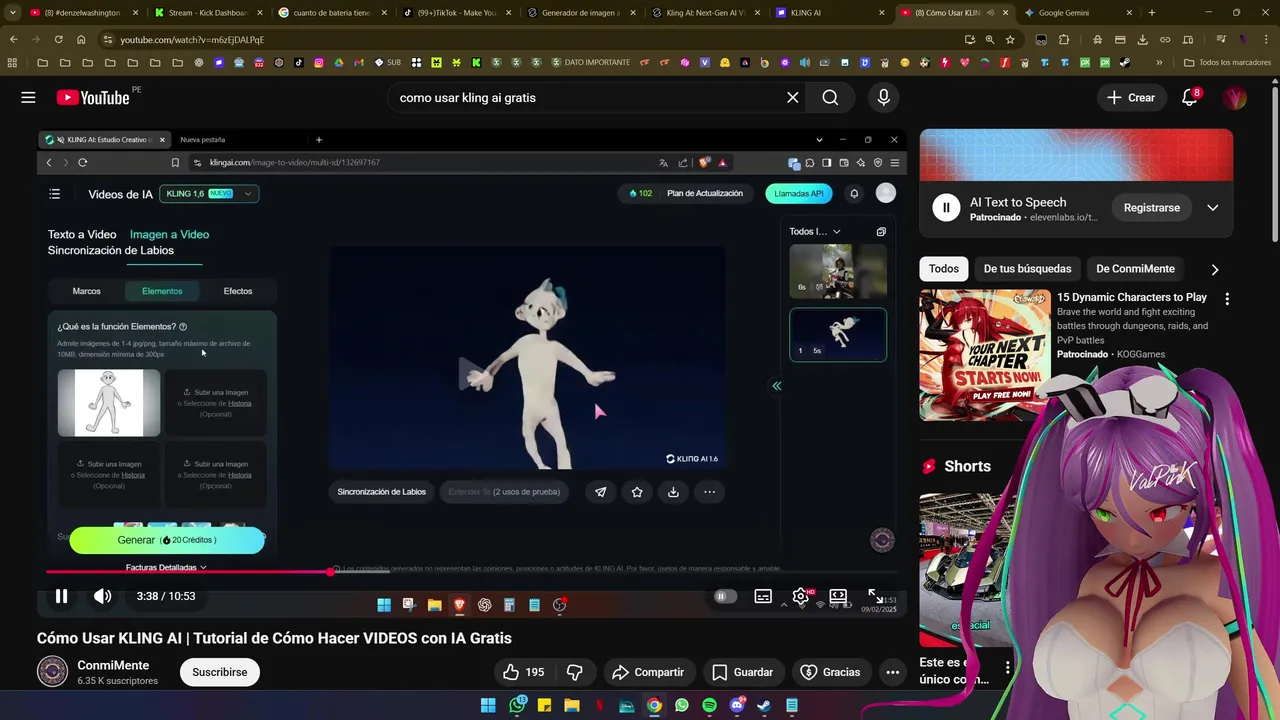Open Spotify from the taskbar

click(x=709, y=705)
